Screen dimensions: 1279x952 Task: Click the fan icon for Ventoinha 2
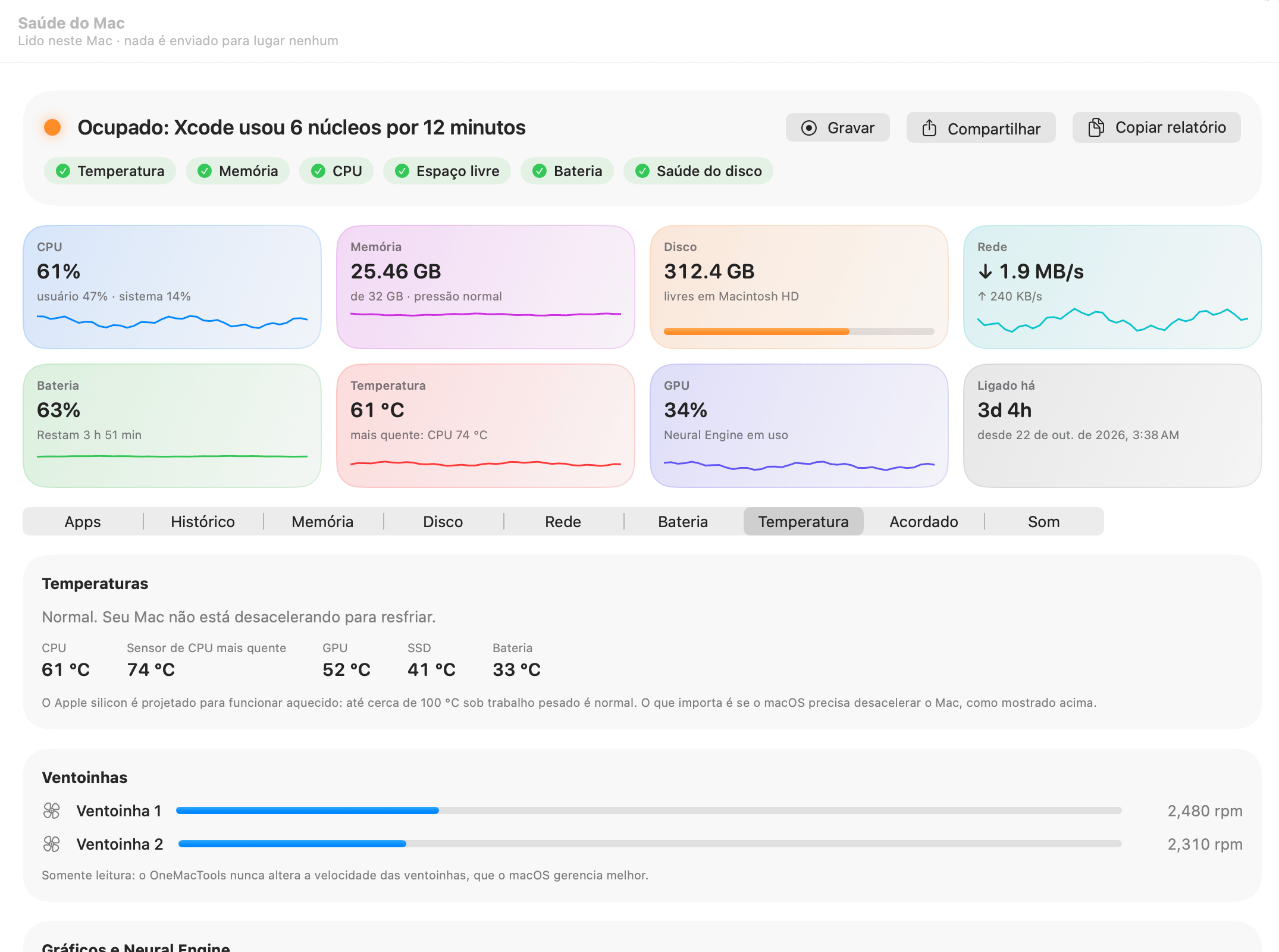[x=52, y=844]
